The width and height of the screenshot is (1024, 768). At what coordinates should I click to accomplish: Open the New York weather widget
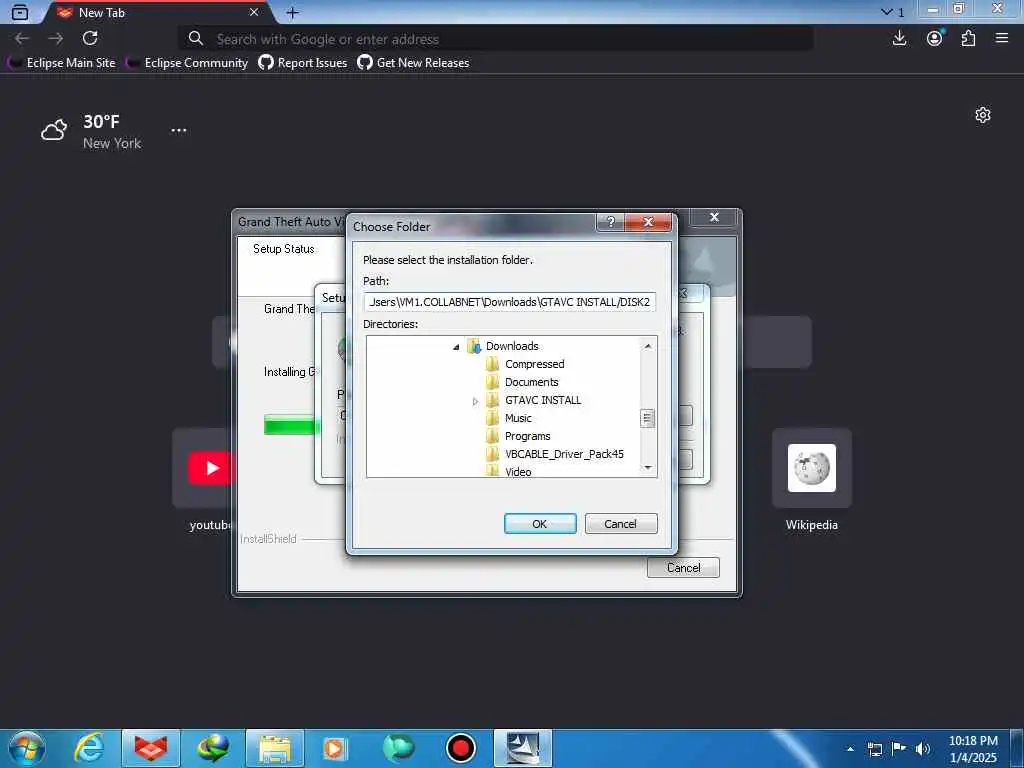coord(91,131)
